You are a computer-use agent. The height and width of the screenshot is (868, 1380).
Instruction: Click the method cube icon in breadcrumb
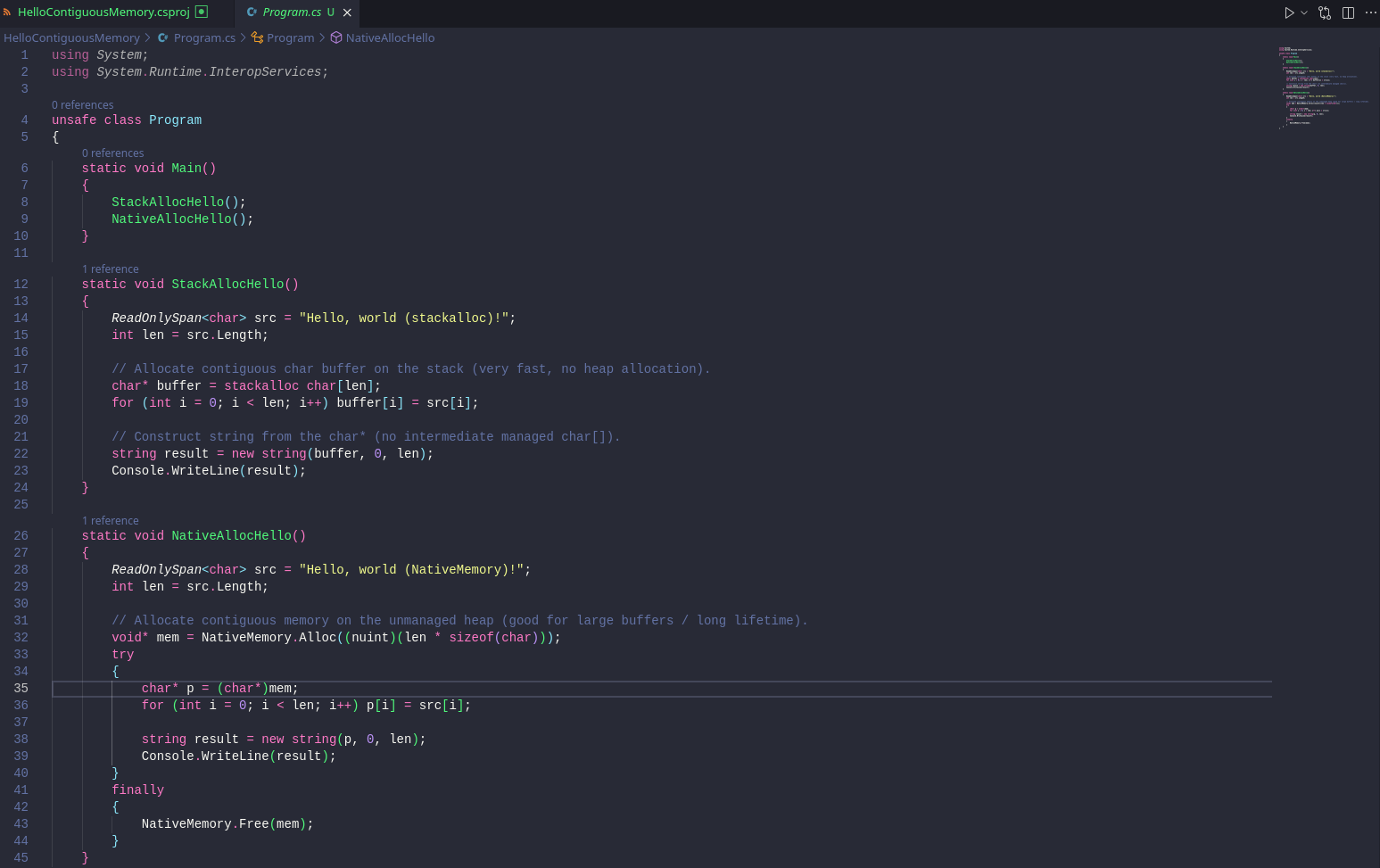(336, 37)
